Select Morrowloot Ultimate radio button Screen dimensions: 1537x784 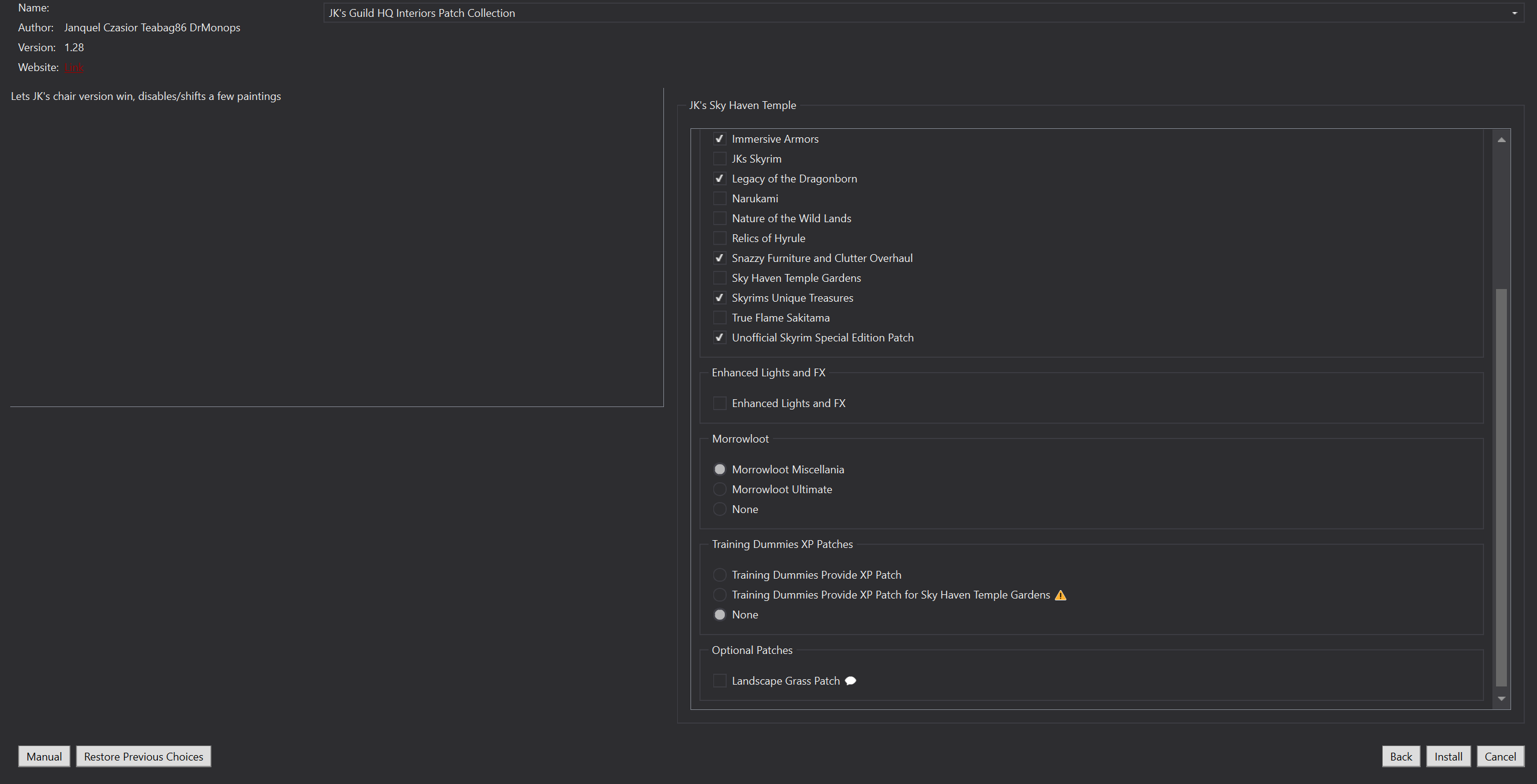click(x=719, y=490)
